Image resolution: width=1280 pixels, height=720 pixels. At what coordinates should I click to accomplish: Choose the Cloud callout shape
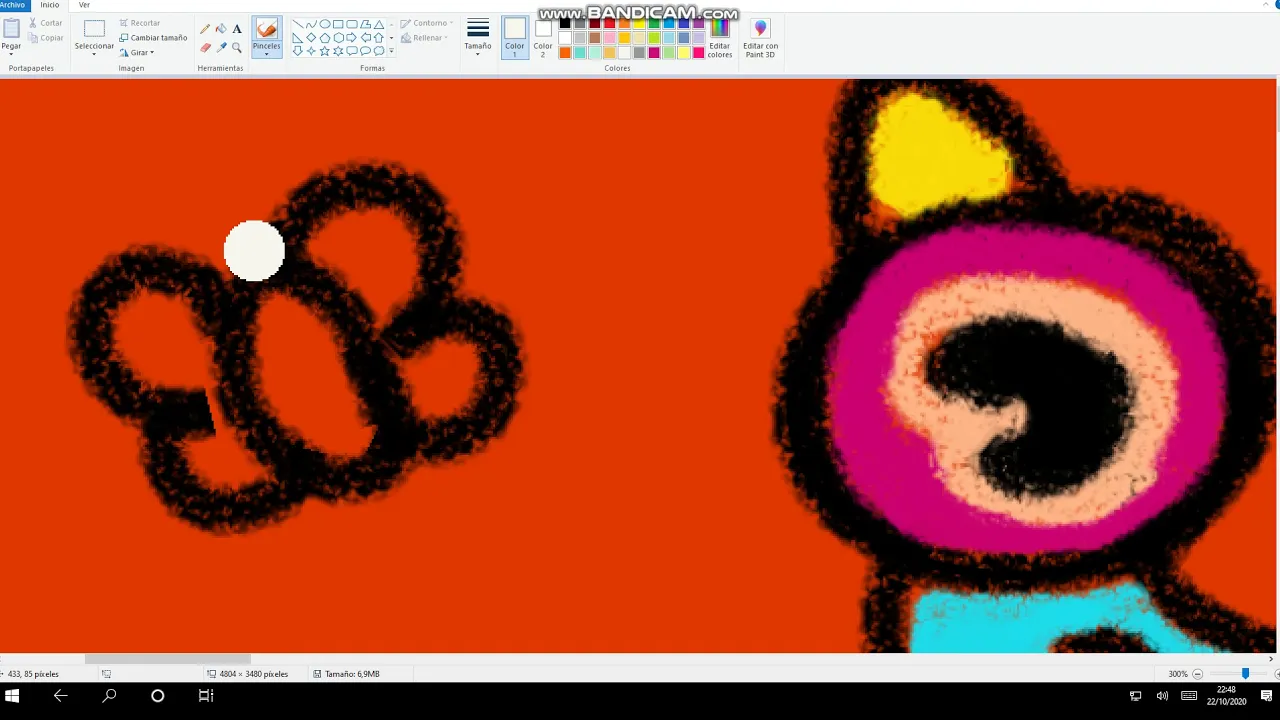[379, 51]
